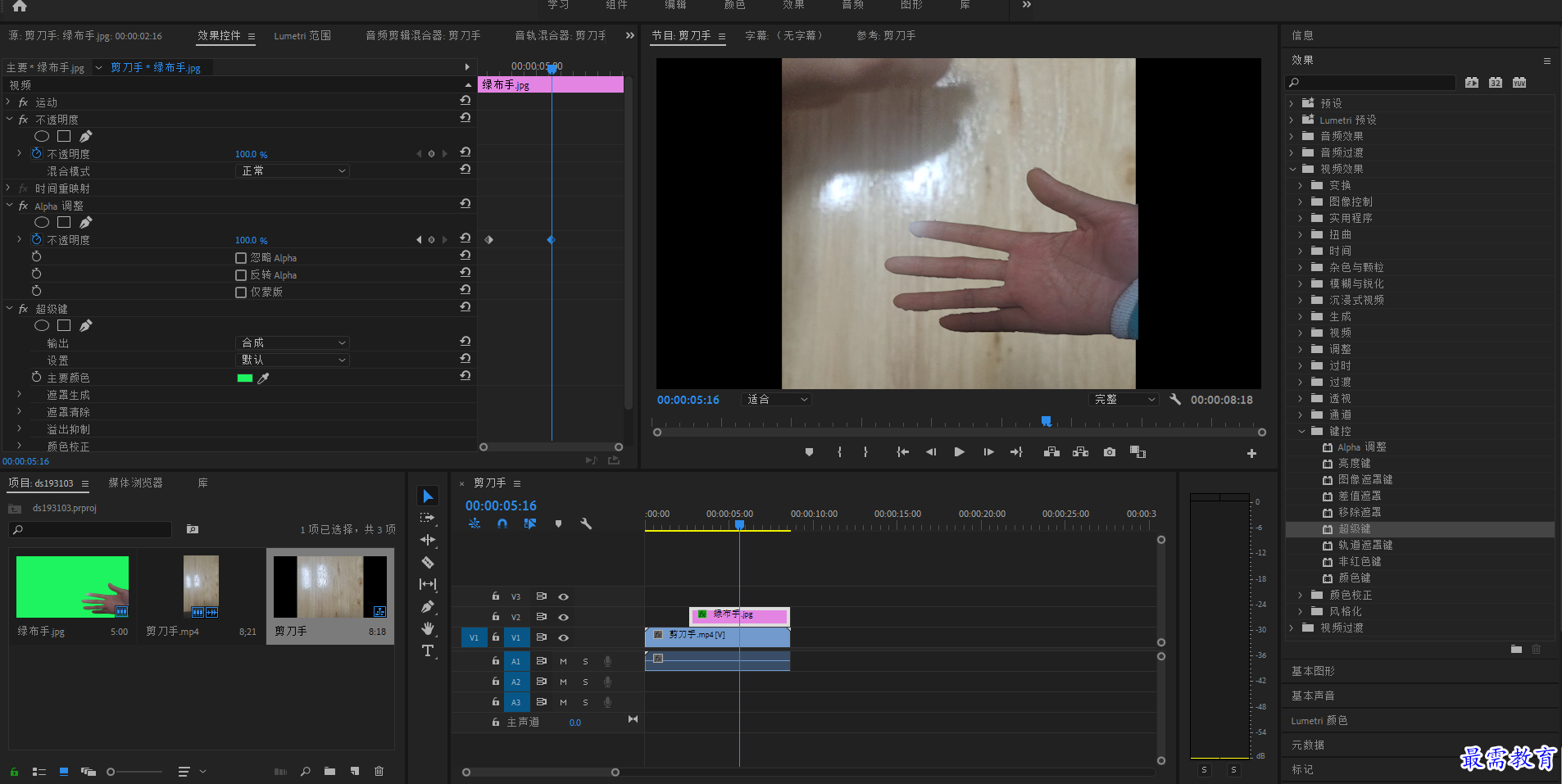Image resolution: width=1562 pixels, height=784 pixels.
Task: Select the Ripple Edit tool
Action: point(428,540)
